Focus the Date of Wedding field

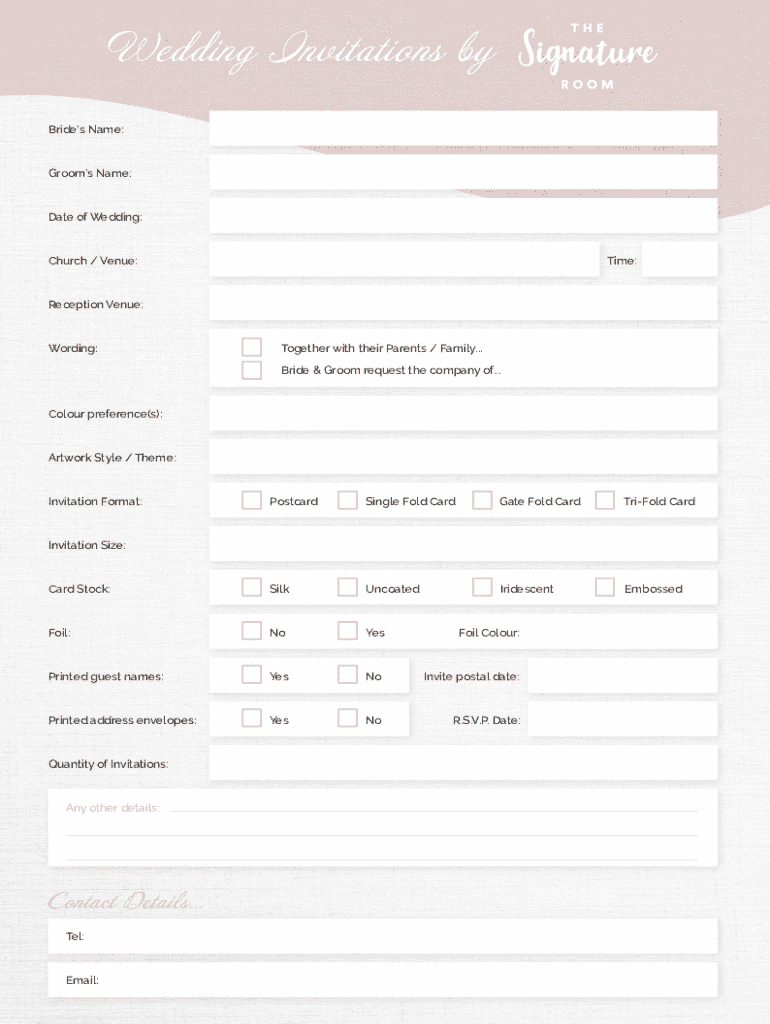463,216
